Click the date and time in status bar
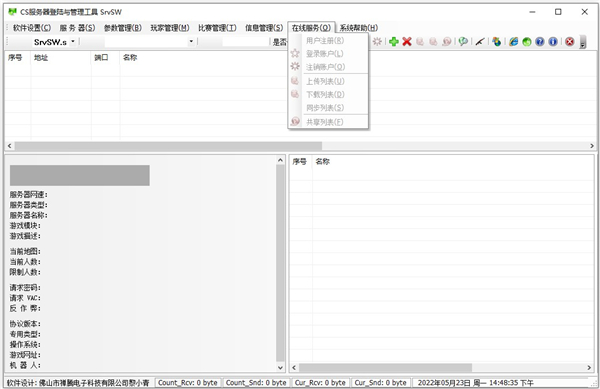 click(476, 382)
